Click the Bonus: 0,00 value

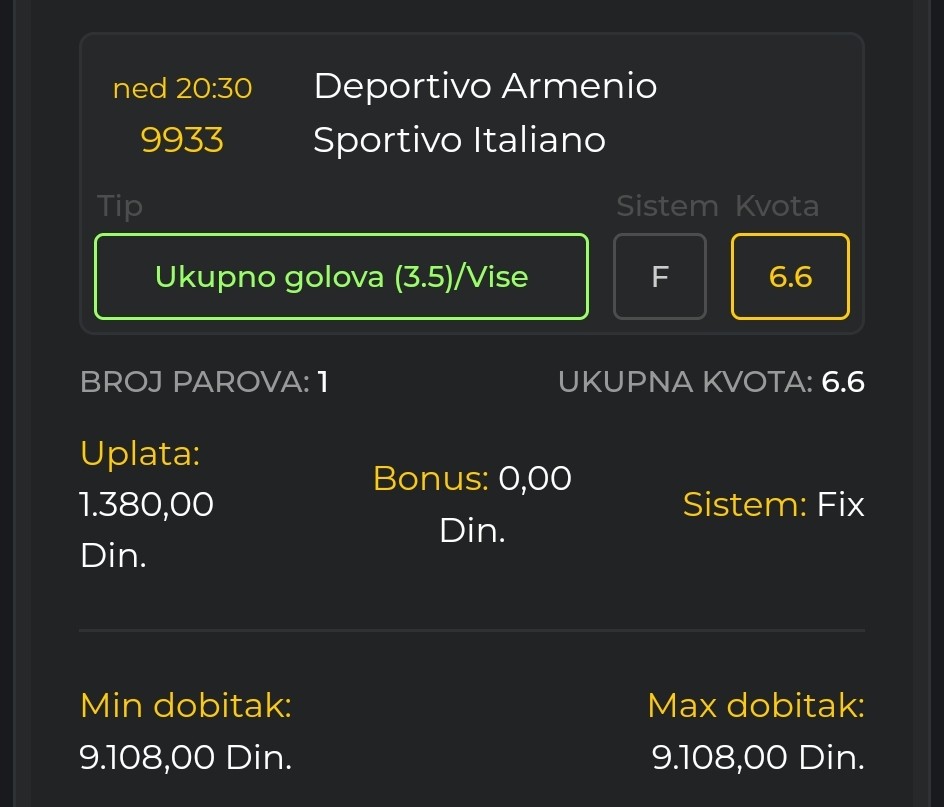[472, 479]
